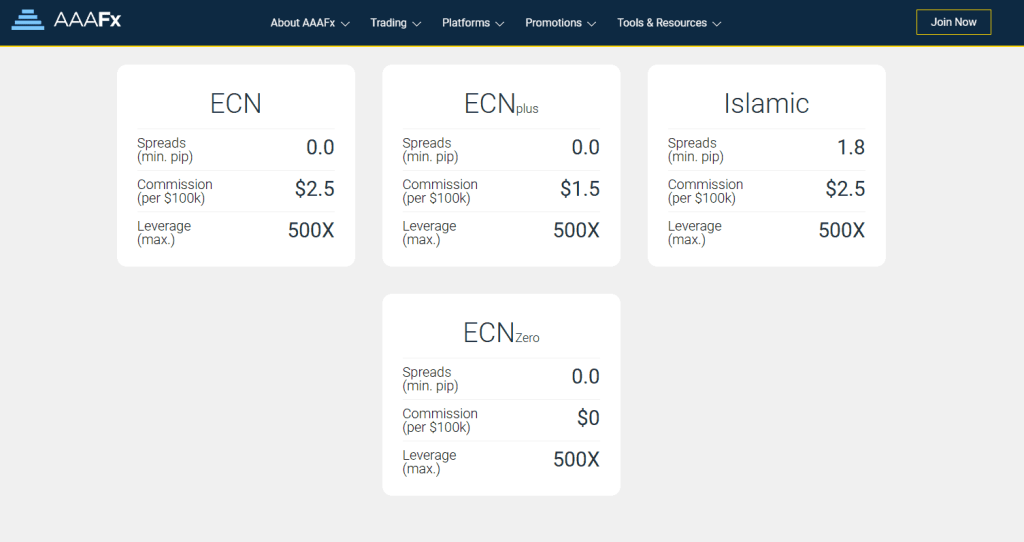Click the ECN Zero spreads value 0.0
Screen dimensions: 1024x542
[x=586, y=377]
